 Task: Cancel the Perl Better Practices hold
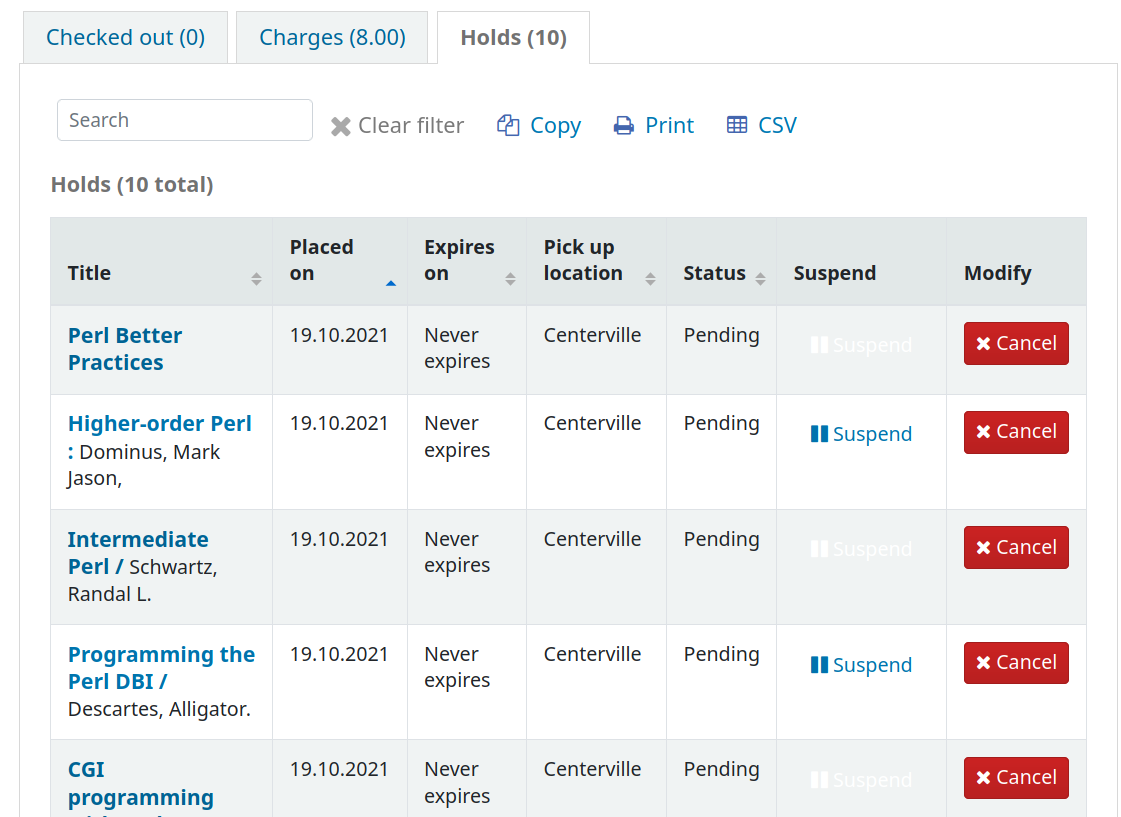pos(1015,344)
